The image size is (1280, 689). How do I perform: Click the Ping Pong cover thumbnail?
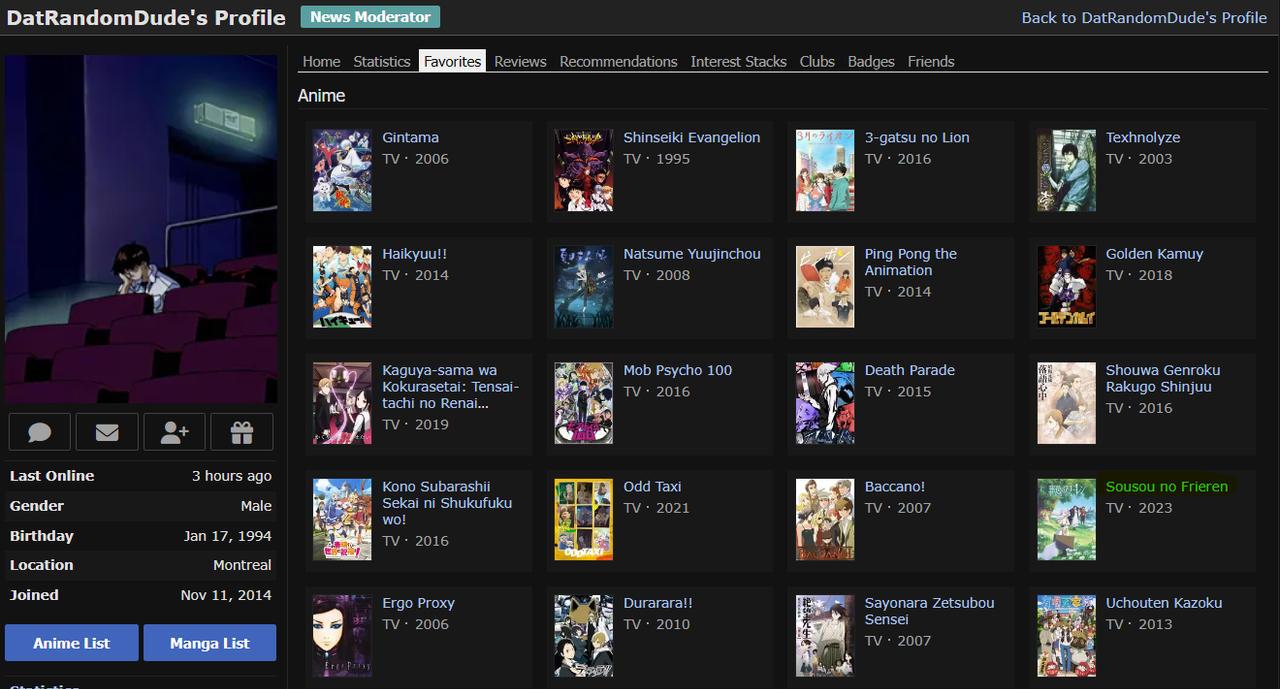tap(825, 287)
